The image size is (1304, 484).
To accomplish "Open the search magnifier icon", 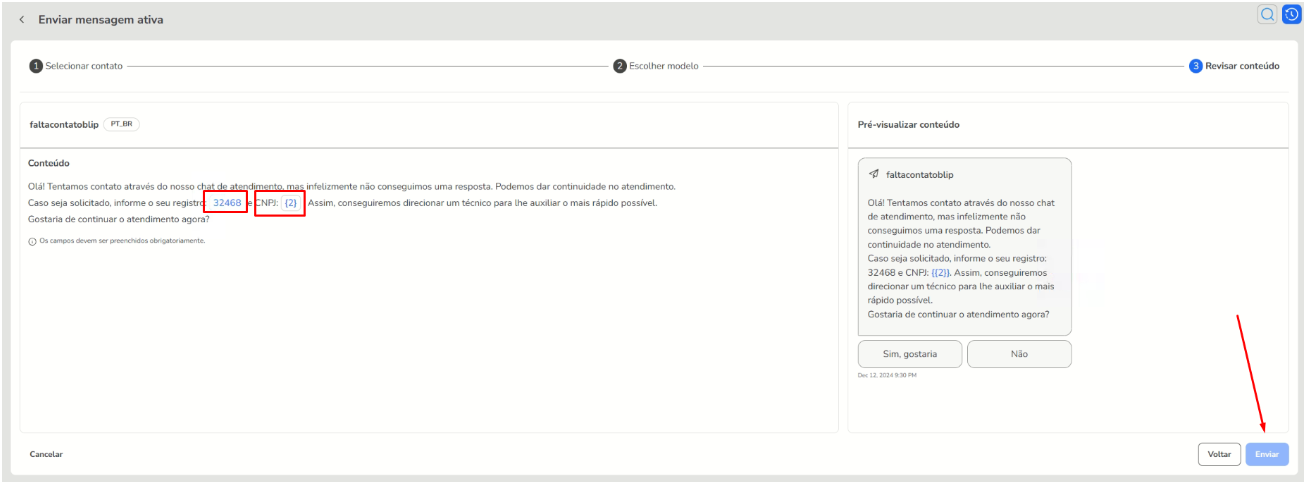I will [1267, 14].
